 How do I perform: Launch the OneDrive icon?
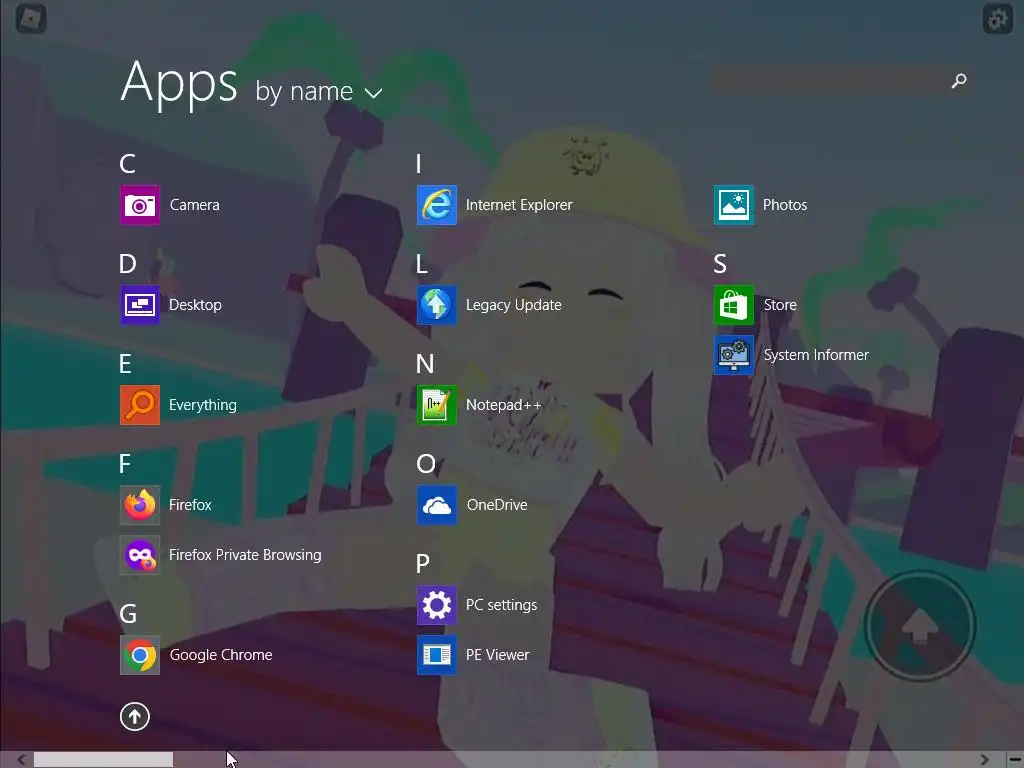click(x=437, y=505)
